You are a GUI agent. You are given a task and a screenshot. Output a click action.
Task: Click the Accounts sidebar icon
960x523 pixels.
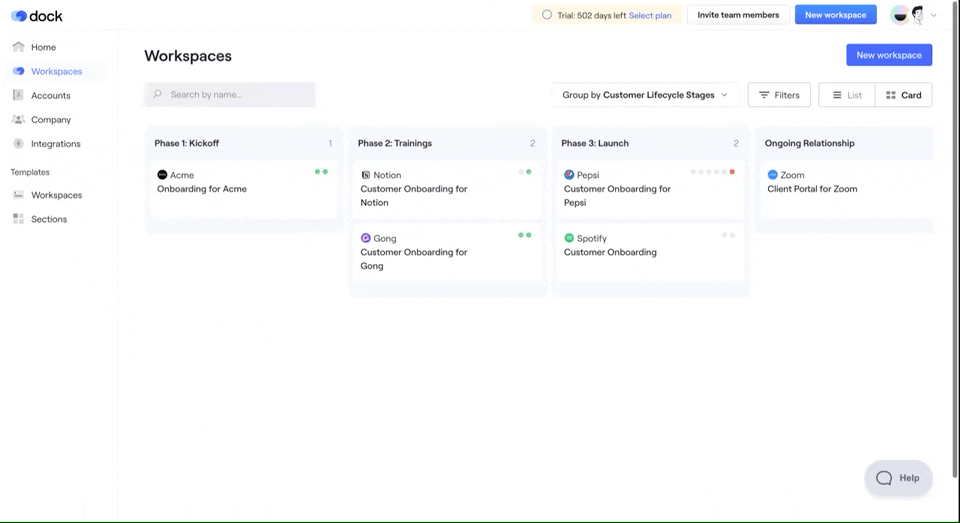[18, 95]
